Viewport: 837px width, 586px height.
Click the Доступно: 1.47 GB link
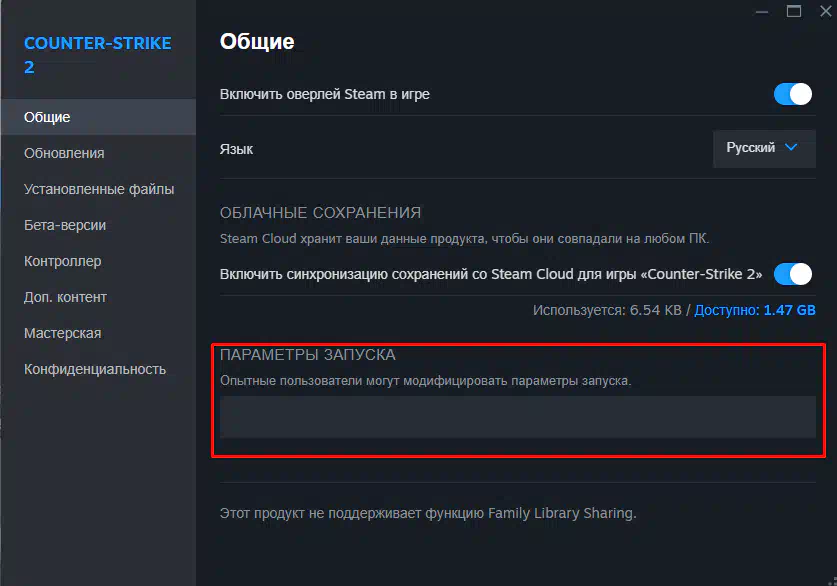(755, 310)
